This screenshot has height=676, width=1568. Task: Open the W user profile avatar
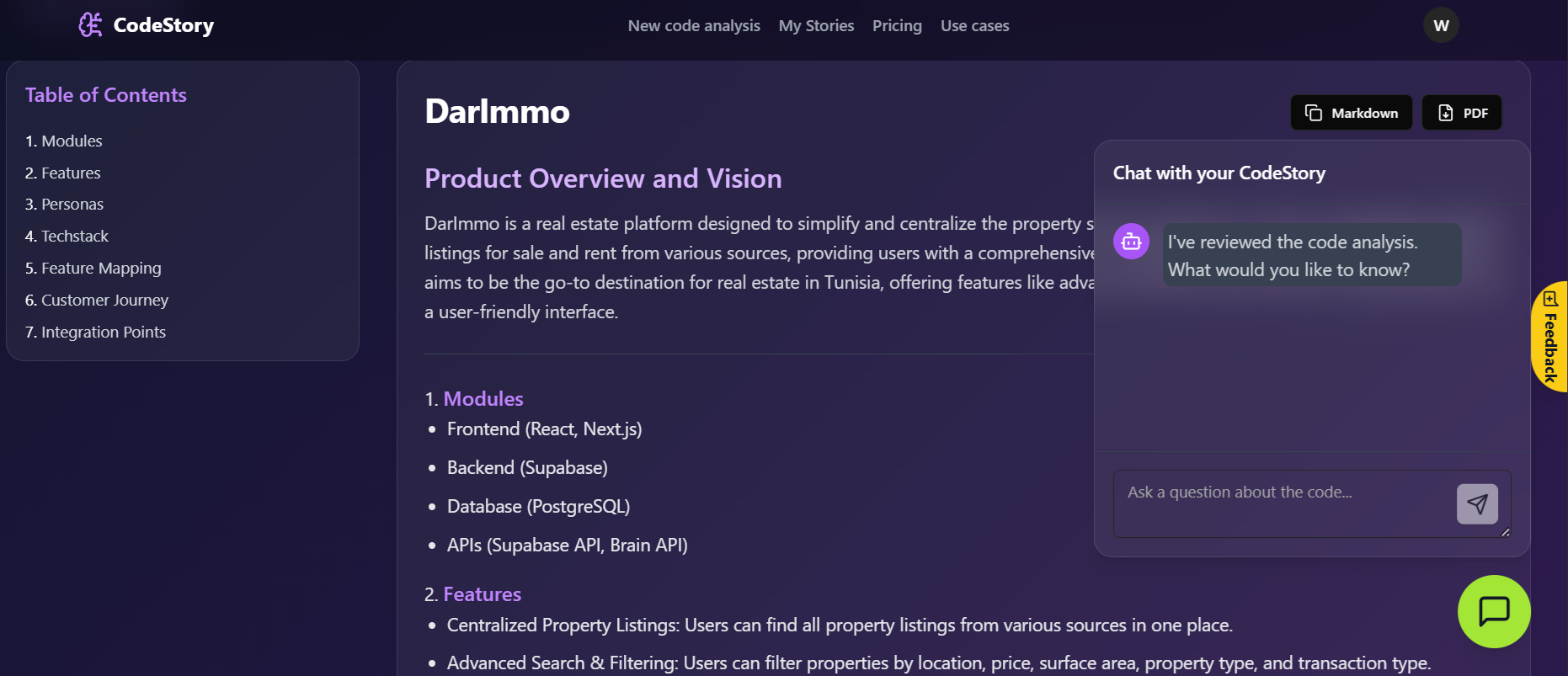coord(1441,25)
